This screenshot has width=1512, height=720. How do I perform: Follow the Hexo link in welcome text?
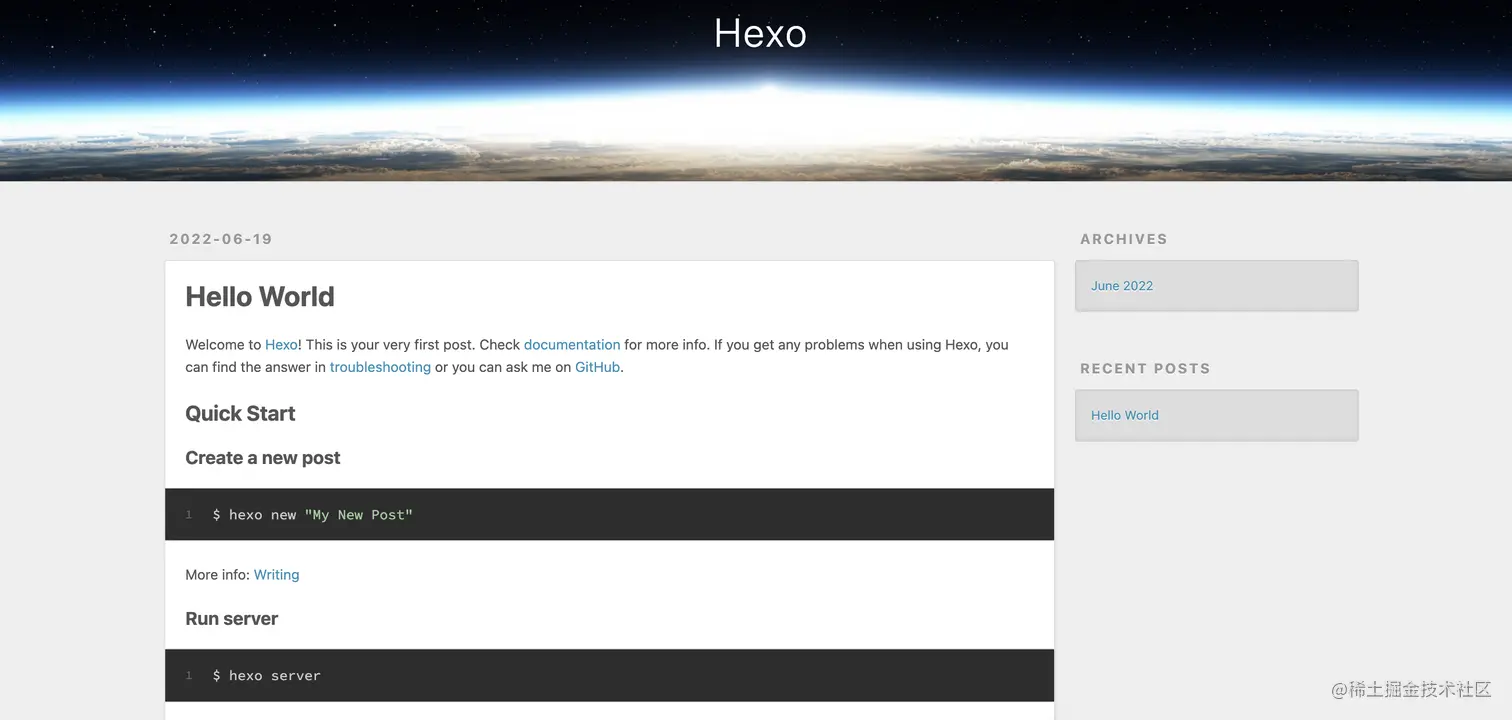pos(281,345)
